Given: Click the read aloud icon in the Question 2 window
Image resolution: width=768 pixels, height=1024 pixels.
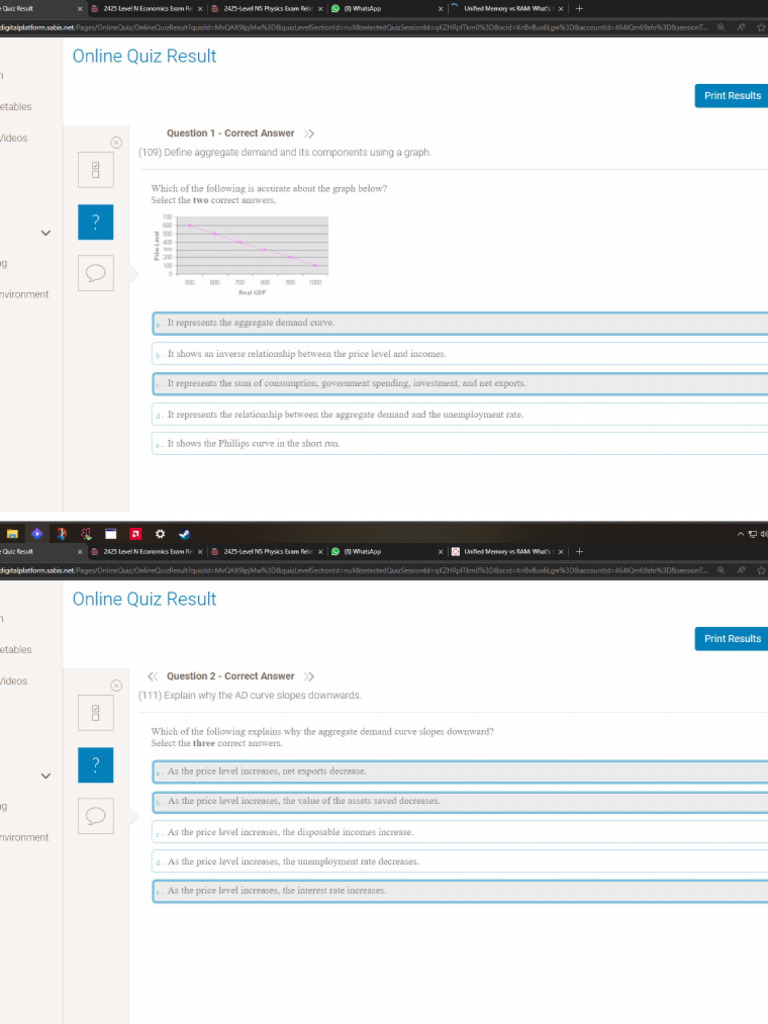Looking at the screenshot, I should pyautogui.click(x=741, y=570).
